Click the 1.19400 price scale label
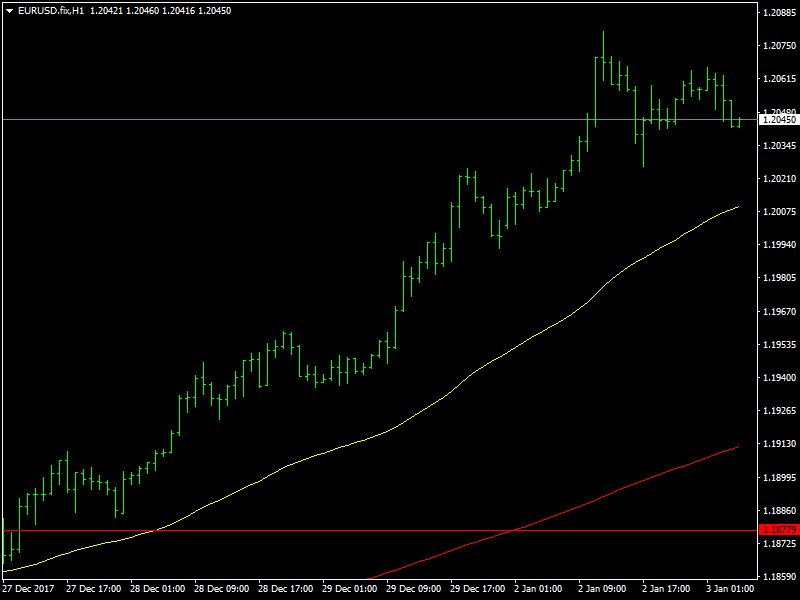 pyautogui.click(x=779, y=378)
